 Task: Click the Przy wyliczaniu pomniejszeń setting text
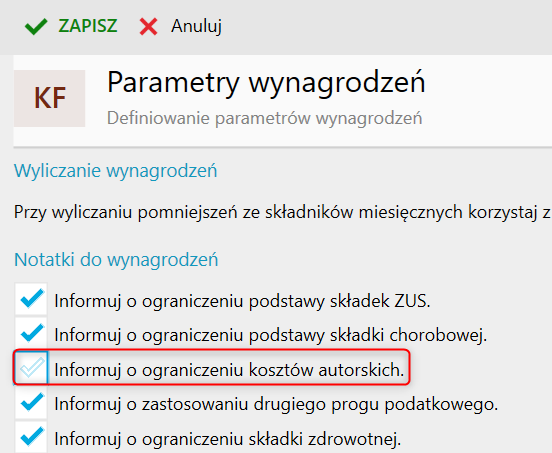pos(282,212)
